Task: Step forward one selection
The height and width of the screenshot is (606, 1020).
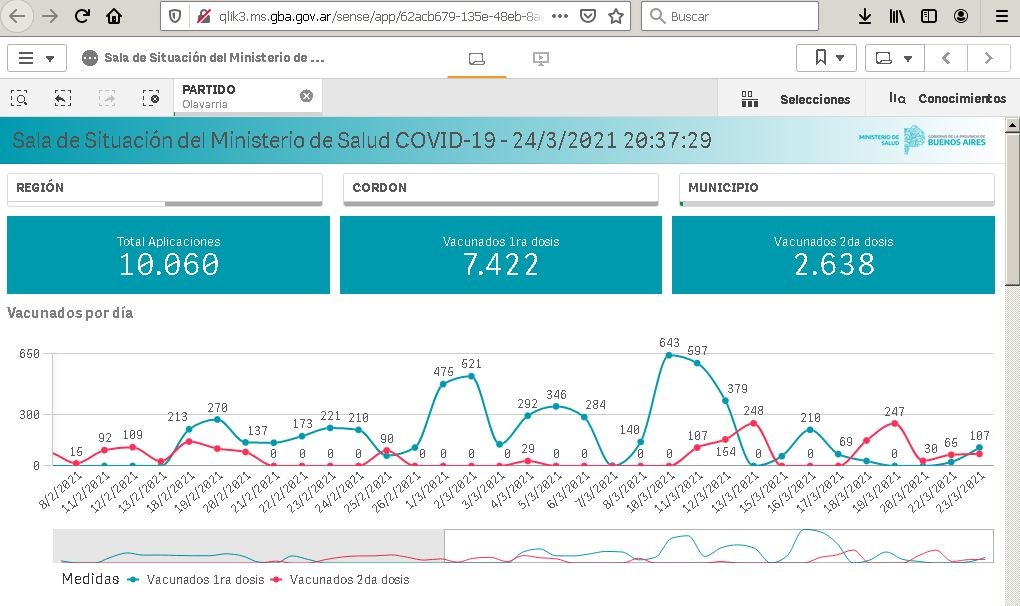Action: (x=107, y=98)
